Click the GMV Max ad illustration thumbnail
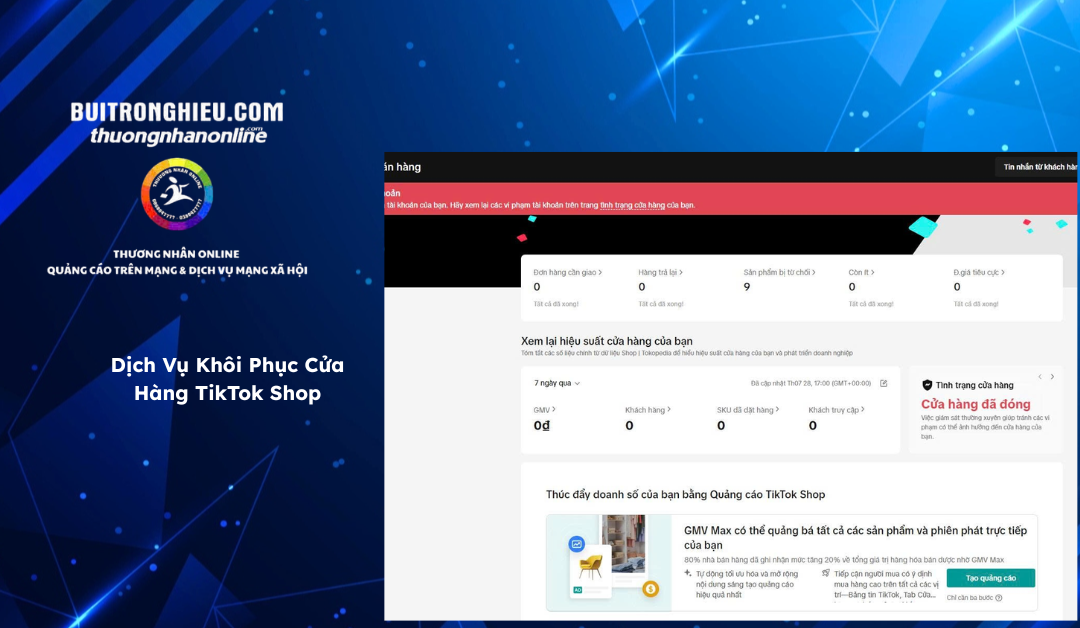Viewport: 1080px width, 628px height. tap(609, 563)
